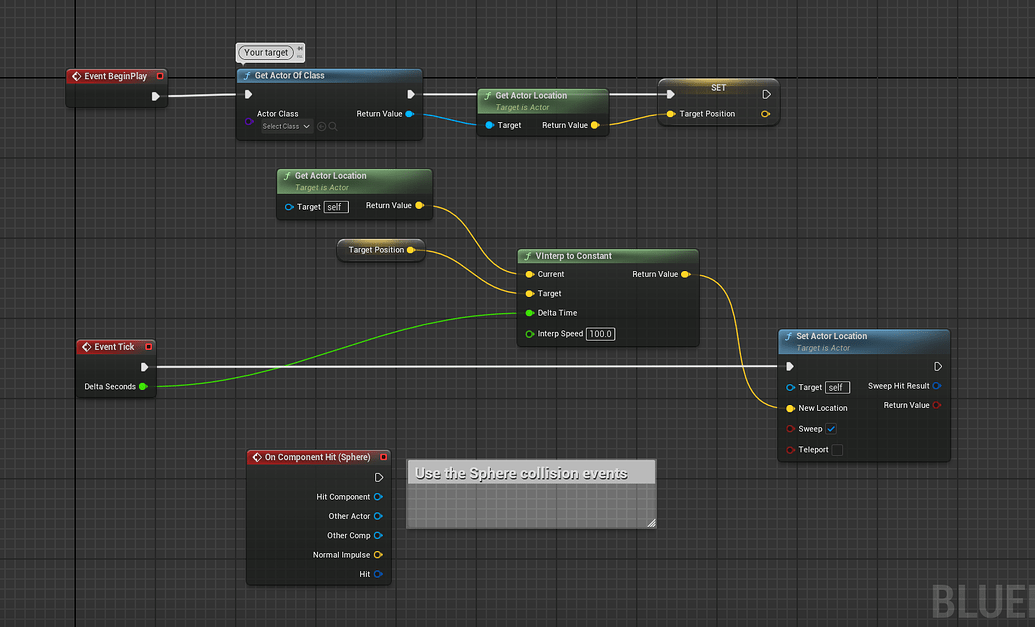Click the Target self field on Set Actor Location

click(x=837, y=387)
